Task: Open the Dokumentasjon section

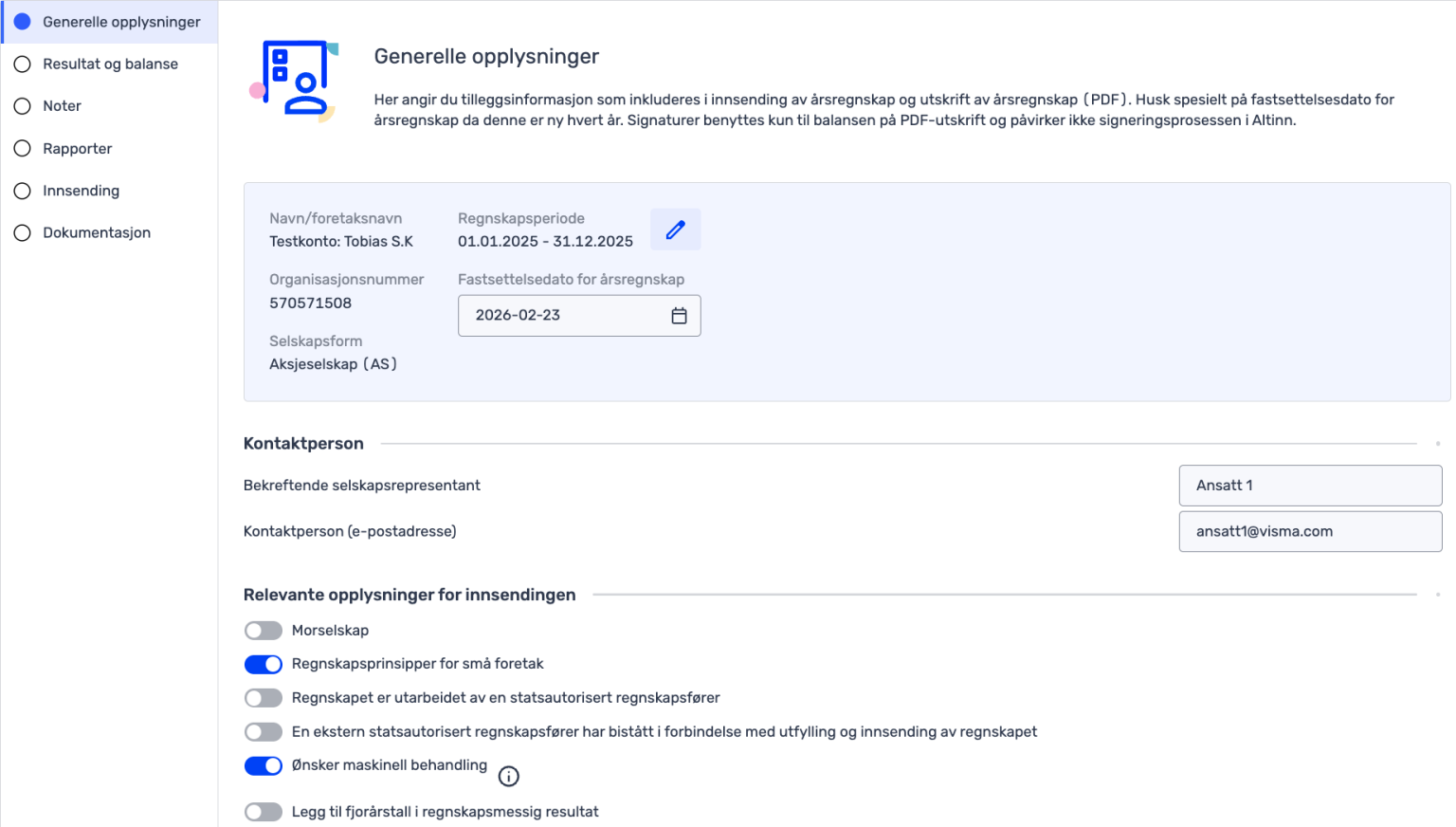Action: coord(96,232)
